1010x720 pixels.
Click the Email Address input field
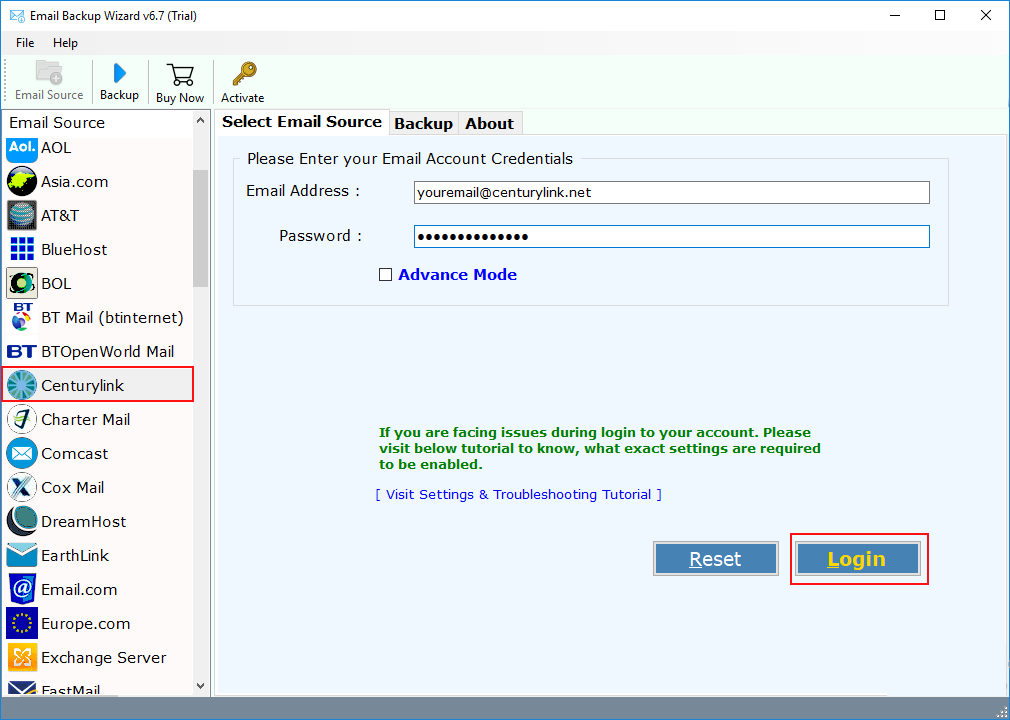pos(672,193)
